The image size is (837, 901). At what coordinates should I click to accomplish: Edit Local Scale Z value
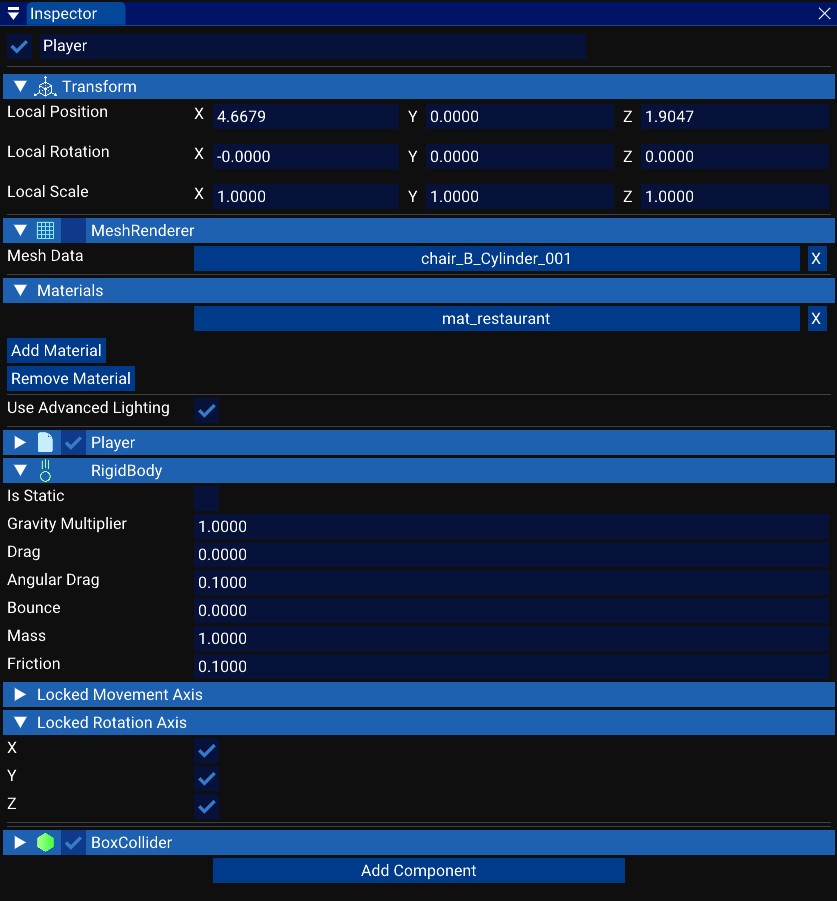click(x=735, y=197)
